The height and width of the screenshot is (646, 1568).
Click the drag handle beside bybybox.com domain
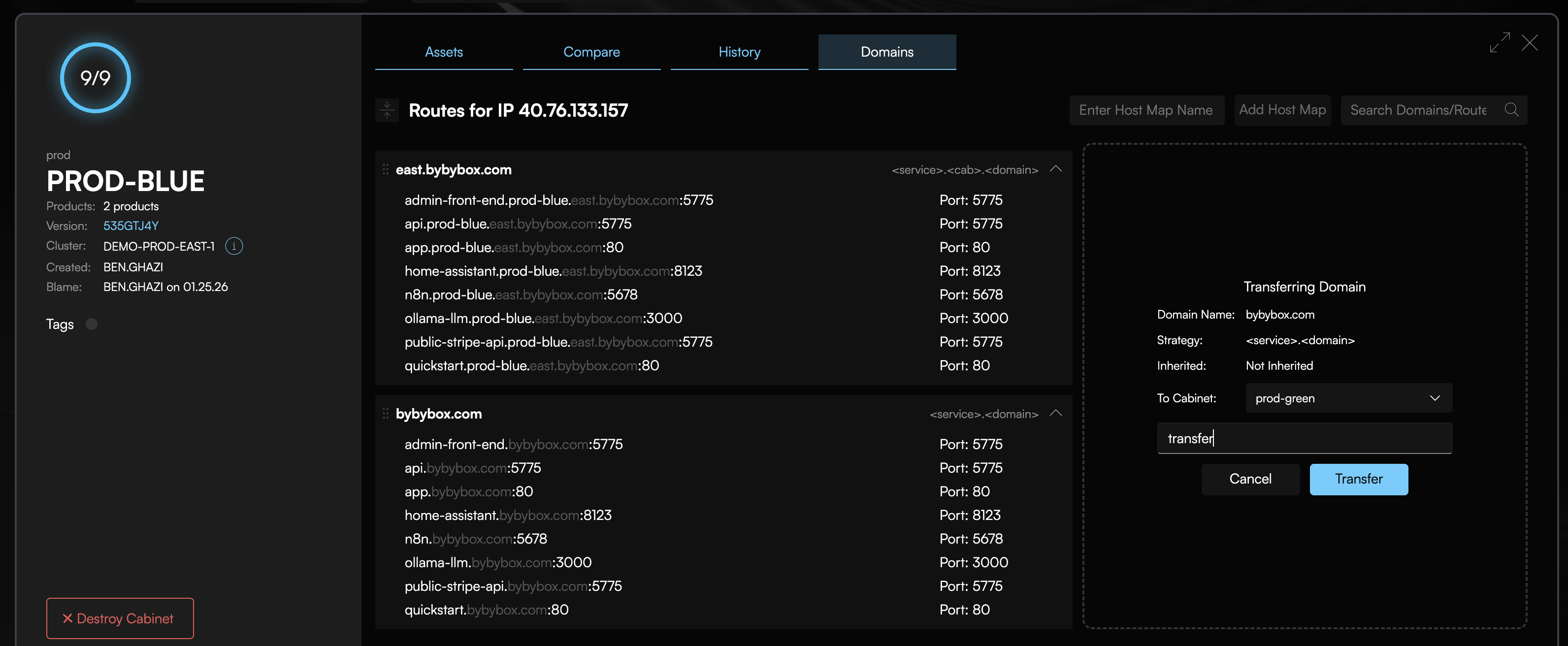385,414
